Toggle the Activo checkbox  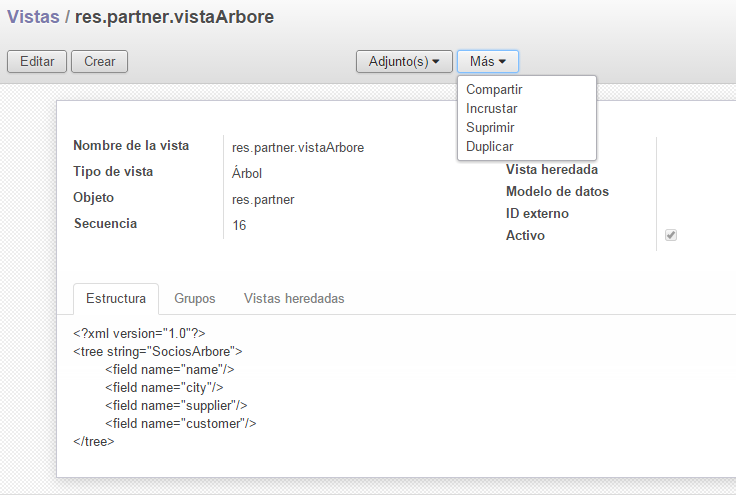pyautogui.click(x=671, y=235)
